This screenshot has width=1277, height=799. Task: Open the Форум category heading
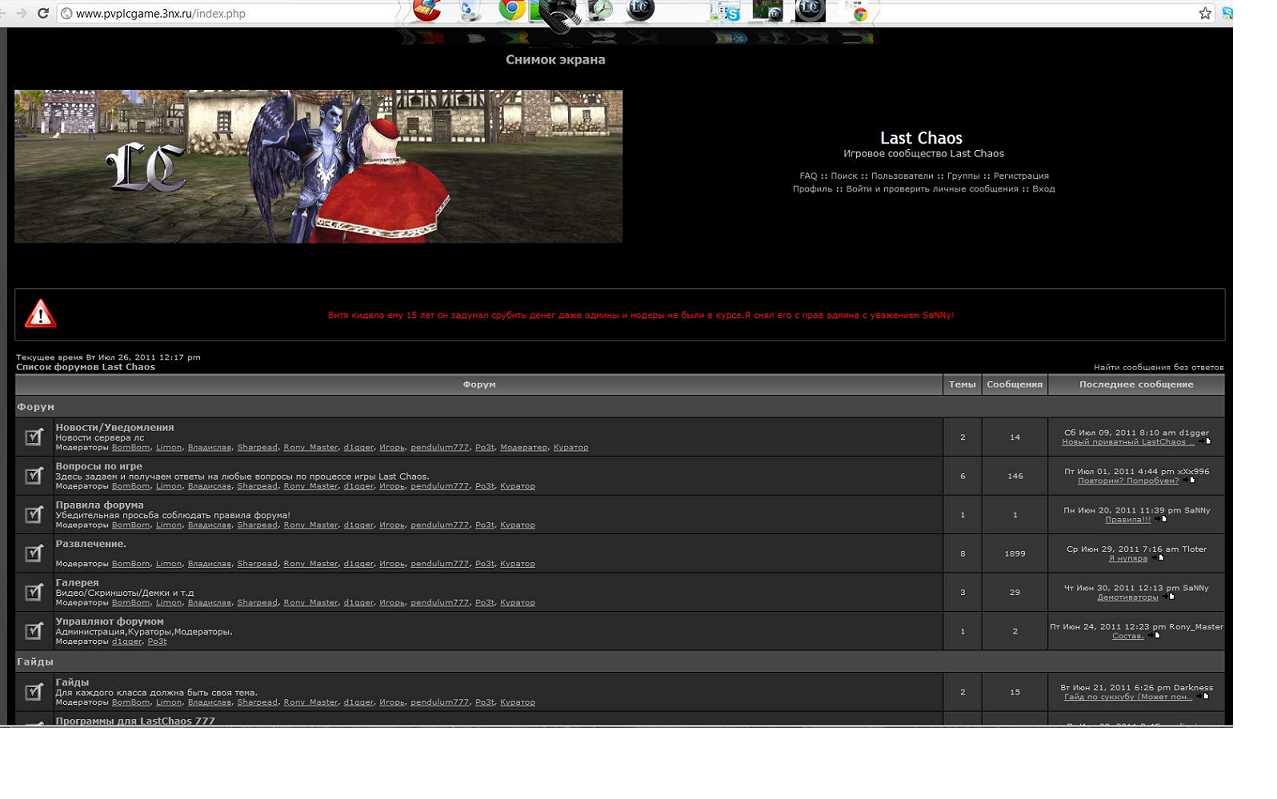click(35, 407)
